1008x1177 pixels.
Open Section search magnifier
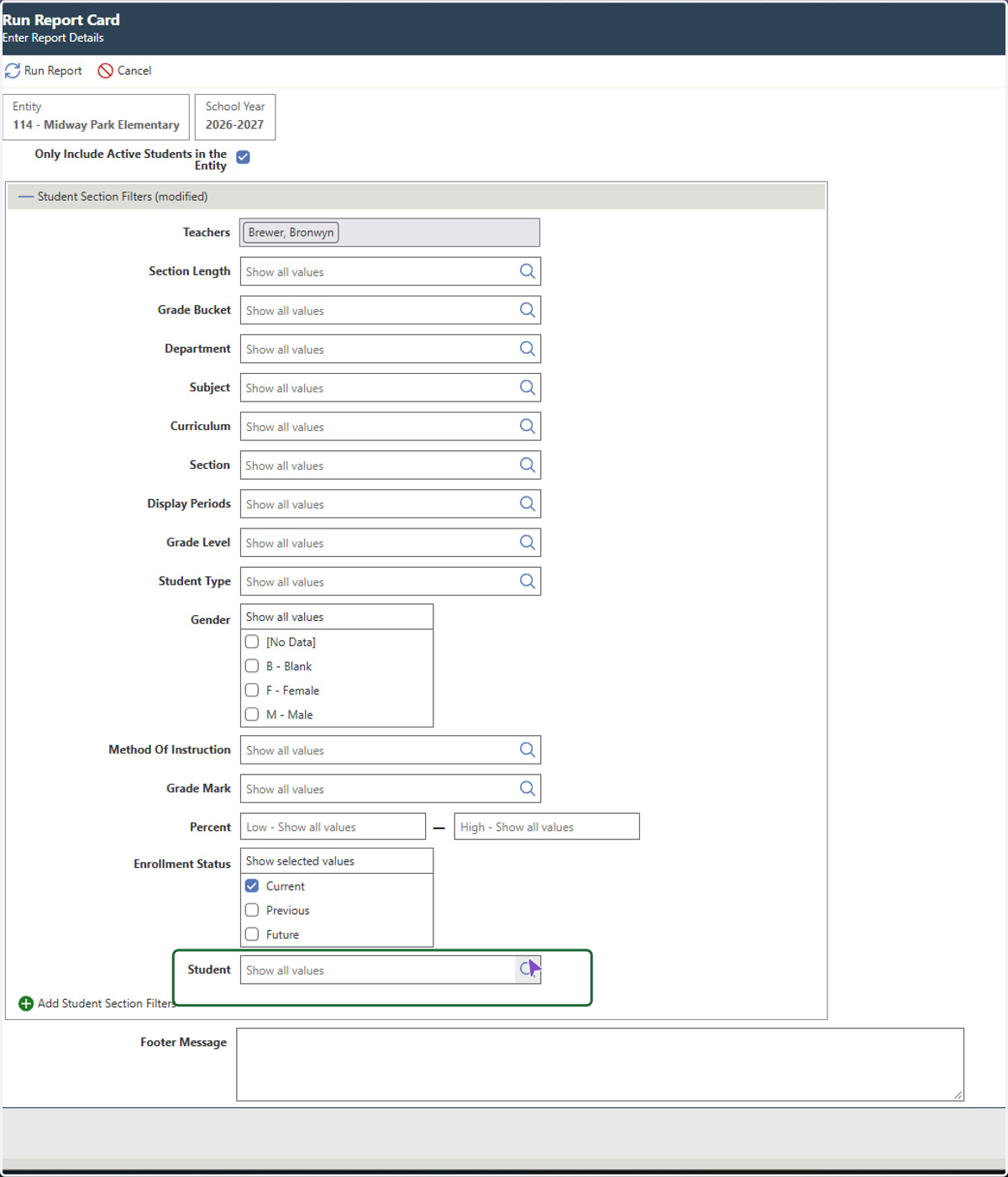tap(528, 465)
